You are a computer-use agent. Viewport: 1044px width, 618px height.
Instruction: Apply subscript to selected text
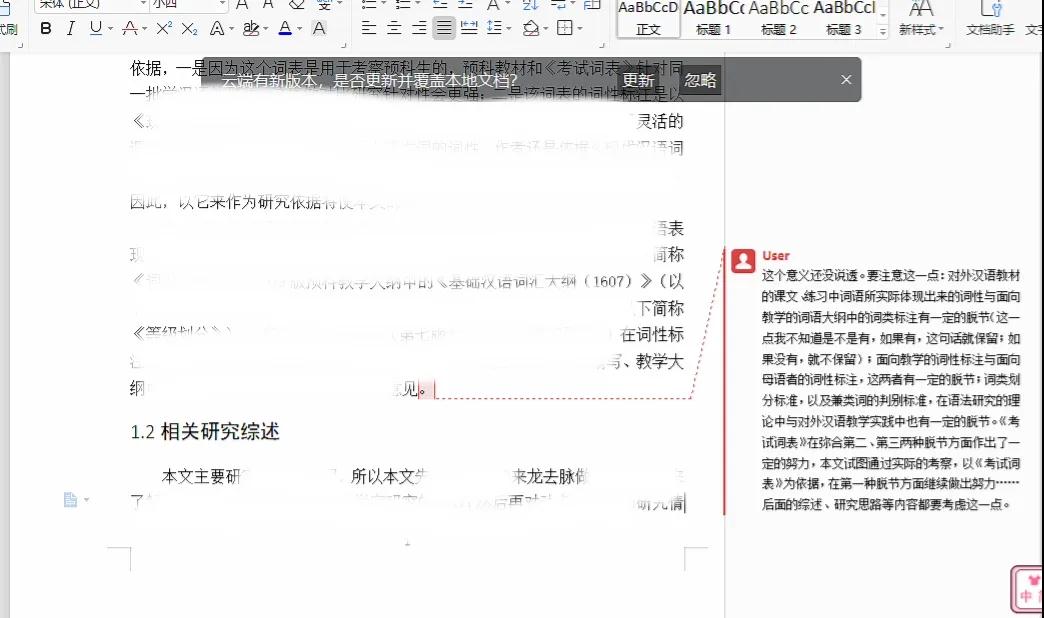(189, 28)
